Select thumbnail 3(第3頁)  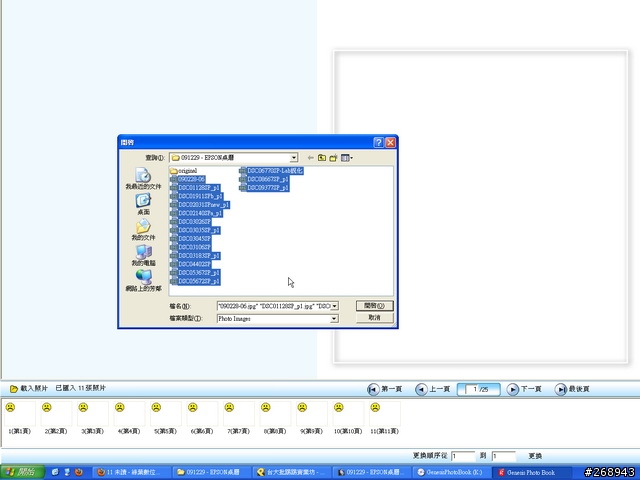click(x=93, y=417)
